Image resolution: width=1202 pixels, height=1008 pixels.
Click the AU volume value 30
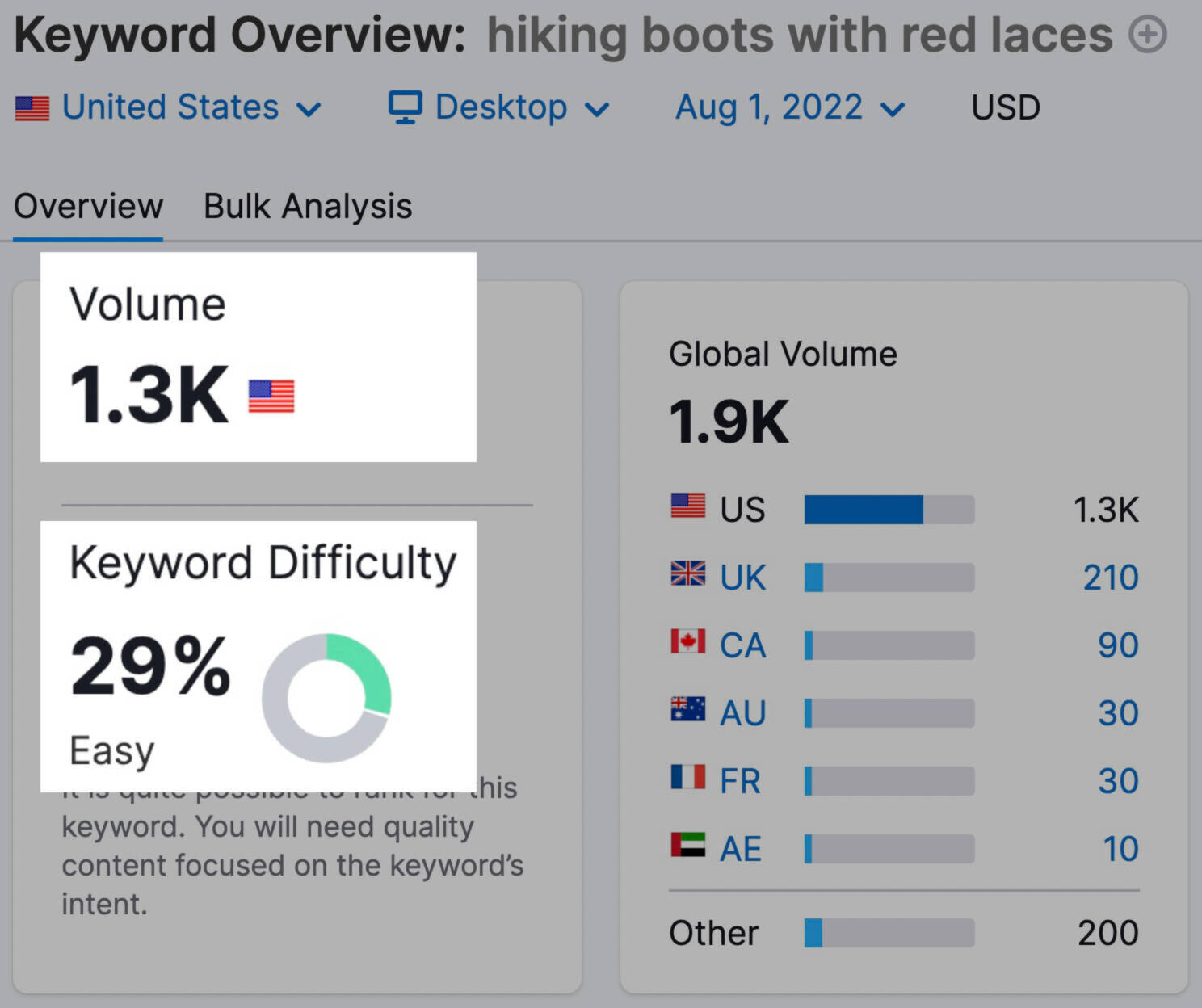1118,713
